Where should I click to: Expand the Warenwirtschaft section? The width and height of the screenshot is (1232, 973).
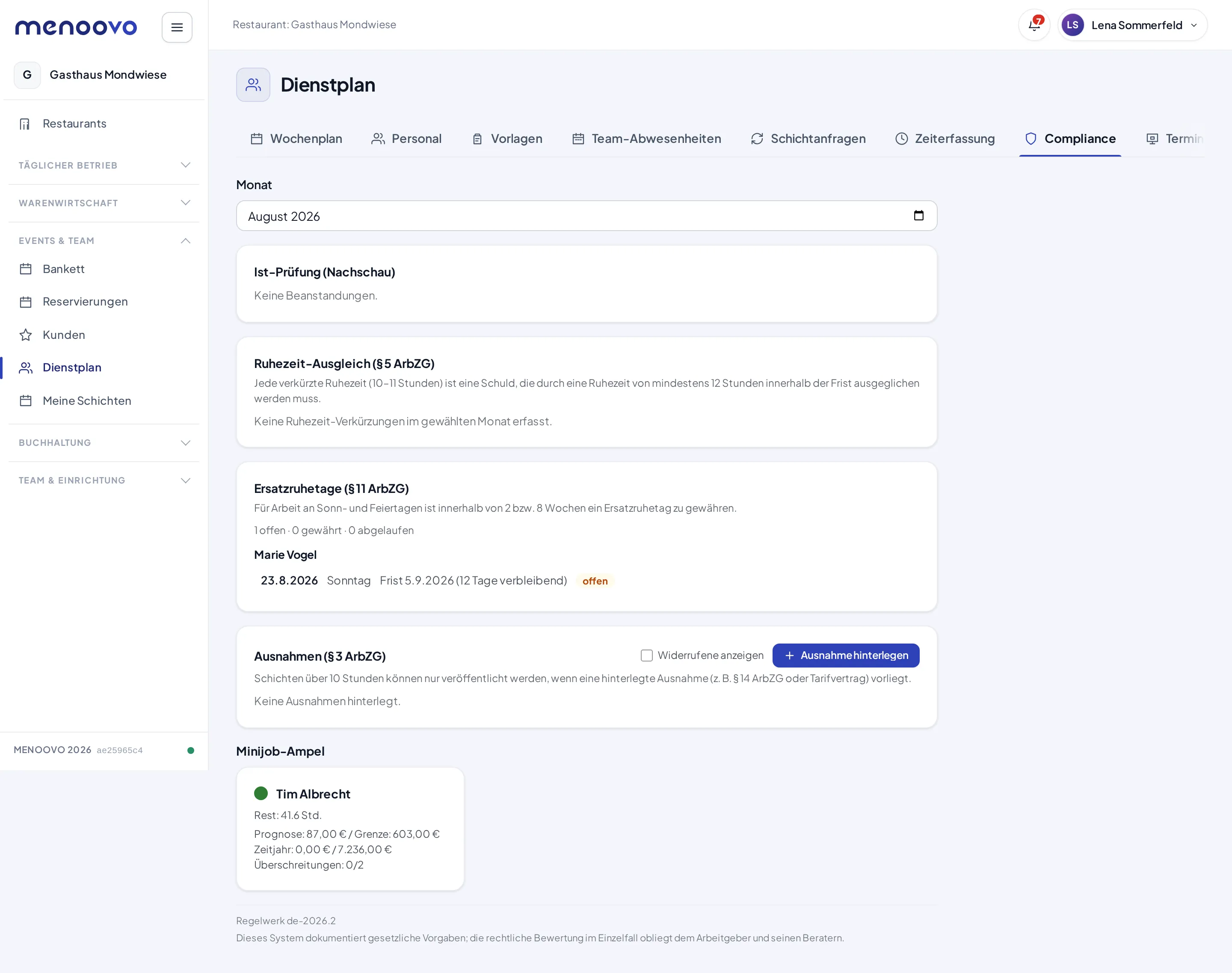pos(104,203)
